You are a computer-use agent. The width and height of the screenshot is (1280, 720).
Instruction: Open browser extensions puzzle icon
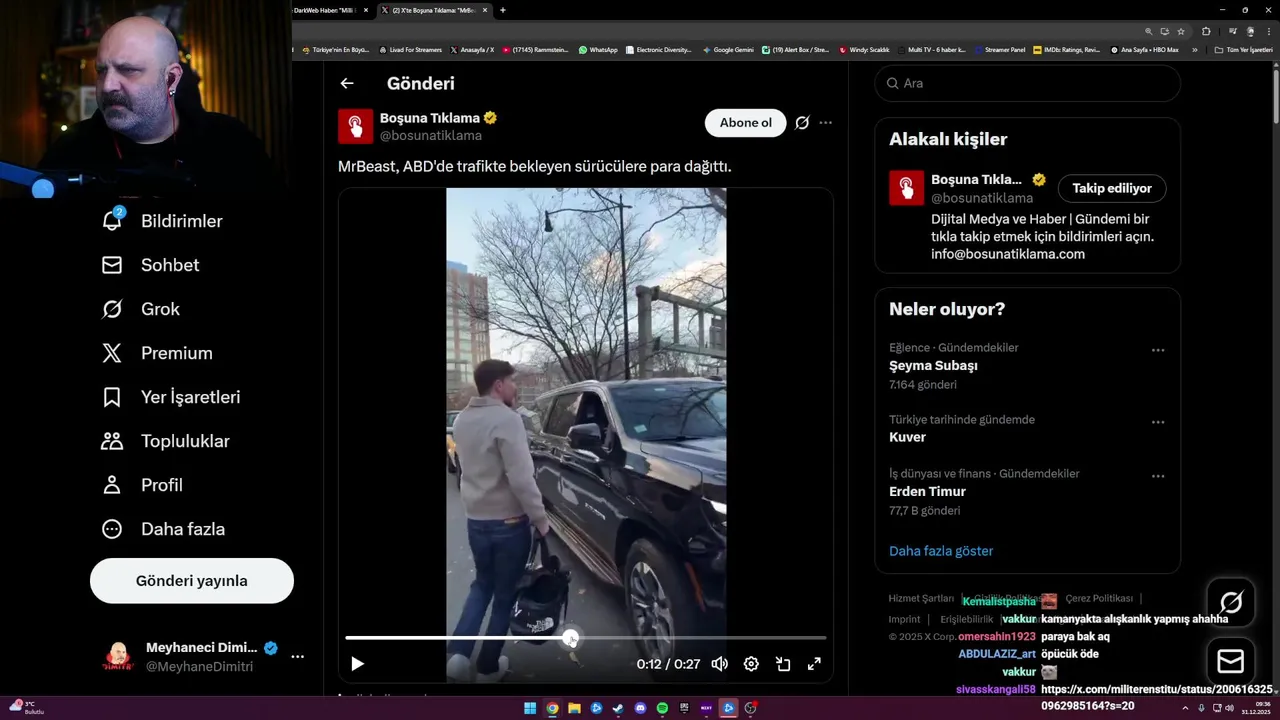coord(1206,31)
